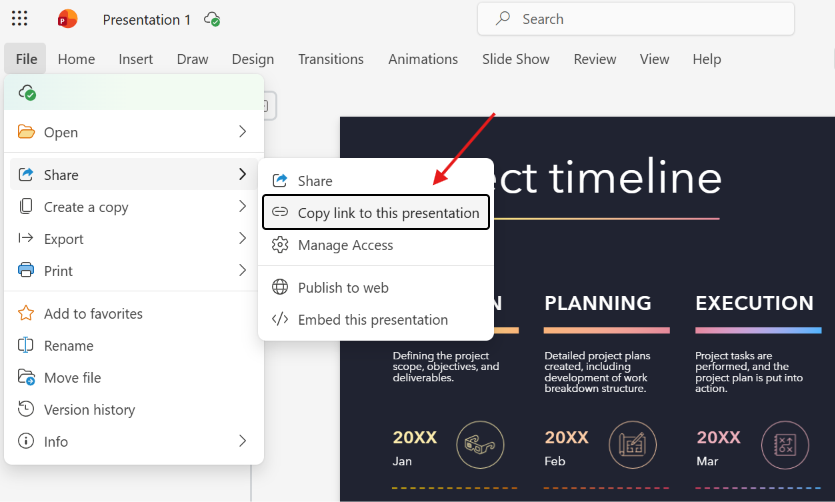Click the Version history clock icon
The height and width of the screenshot is (502, 835).
[x=26, y=409]
